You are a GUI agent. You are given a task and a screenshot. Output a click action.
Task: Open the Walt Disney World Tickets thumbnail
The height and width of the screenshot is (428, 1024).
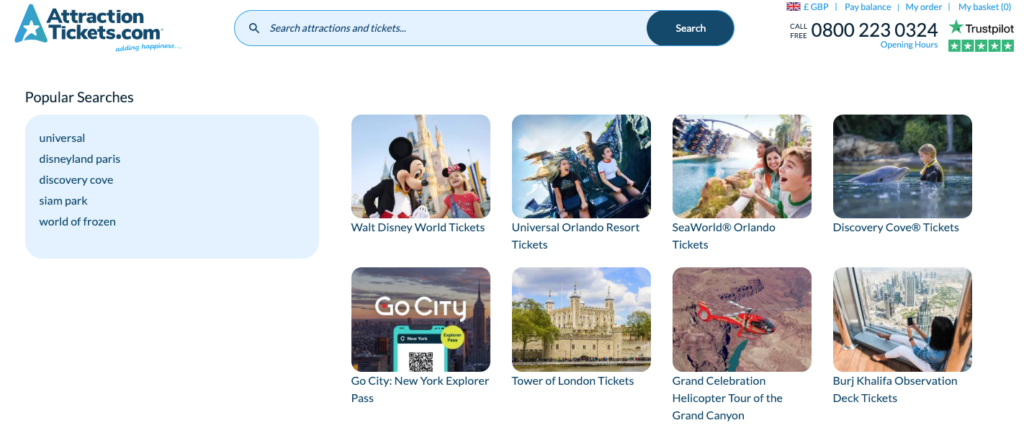[x=420, y=166]
